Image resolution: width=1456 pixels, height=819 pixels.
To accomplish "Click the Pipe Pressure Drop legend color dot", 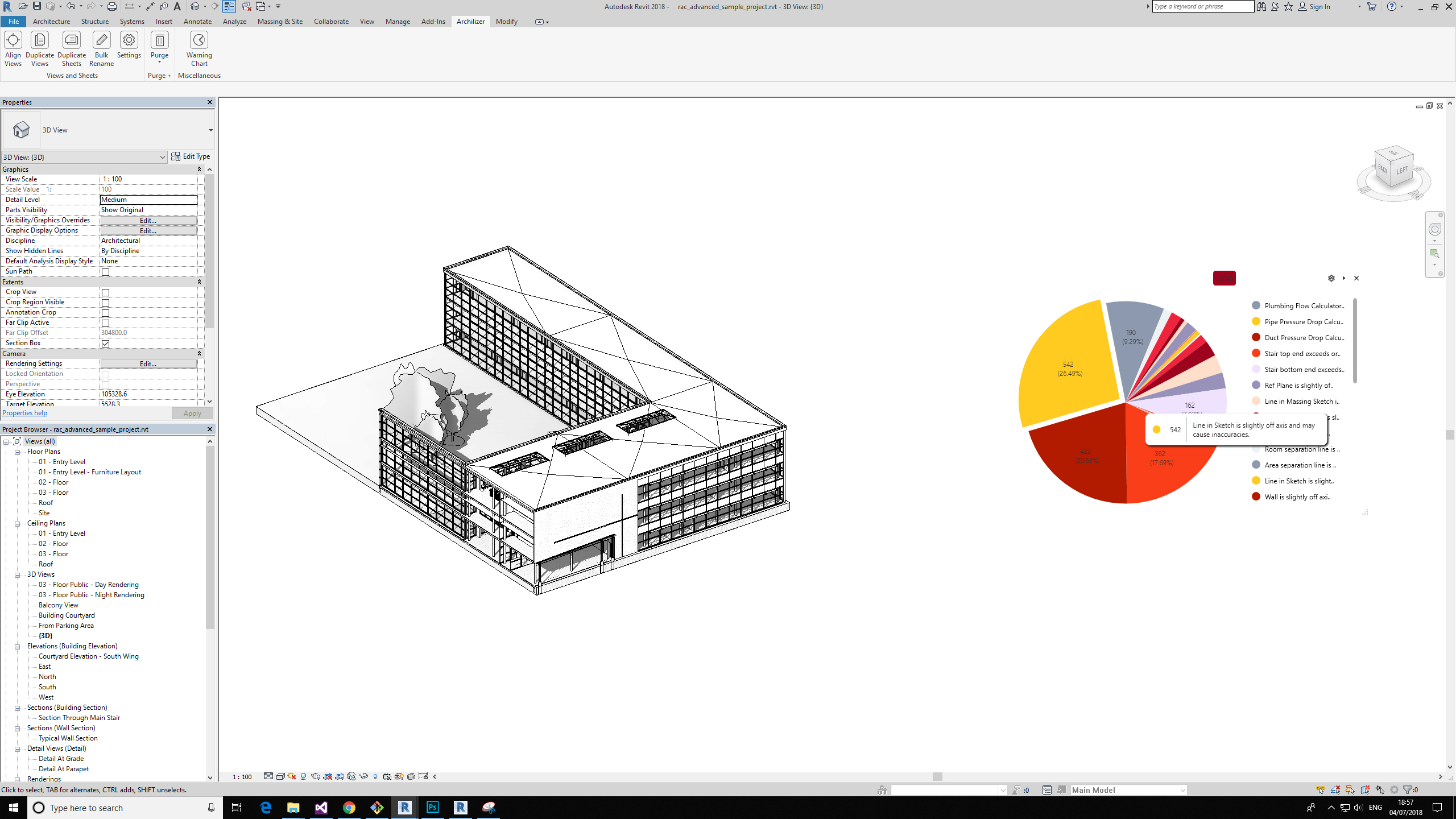I will [x=1256, y=321].
